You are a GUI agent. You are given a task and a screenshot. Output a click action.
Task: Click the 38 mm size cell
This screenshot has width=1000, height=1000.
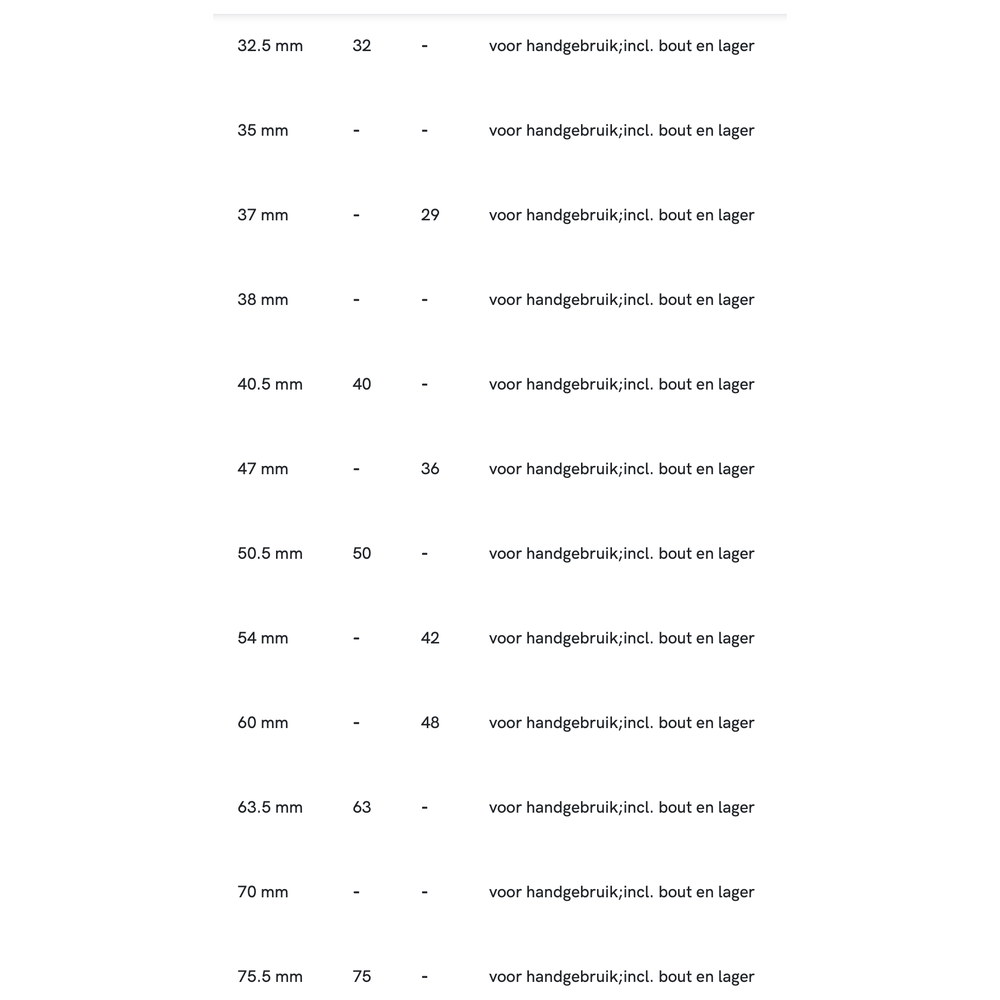click(263, 300)
